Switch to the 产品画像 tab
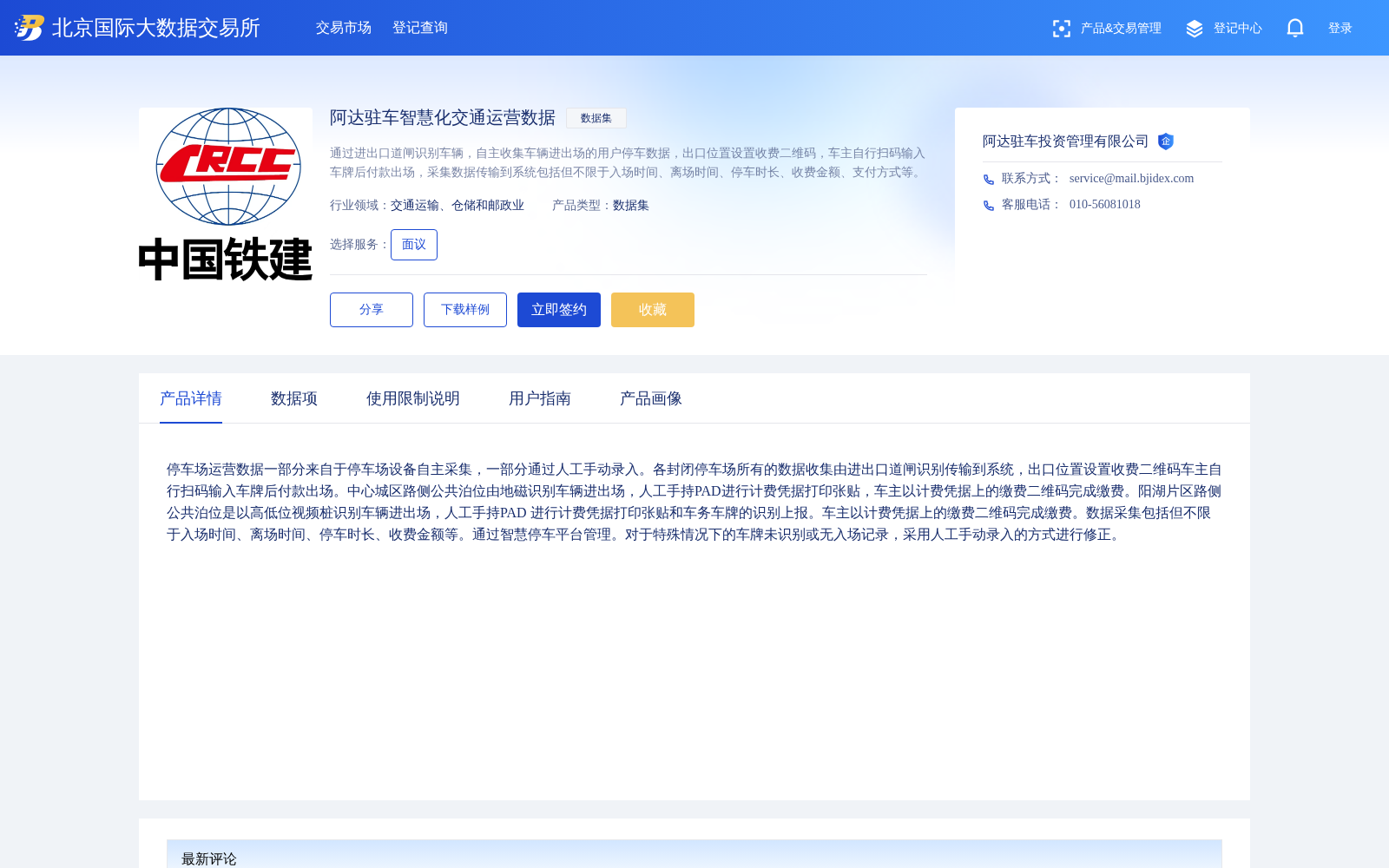 pyautogui.click(x=651, y=398)
